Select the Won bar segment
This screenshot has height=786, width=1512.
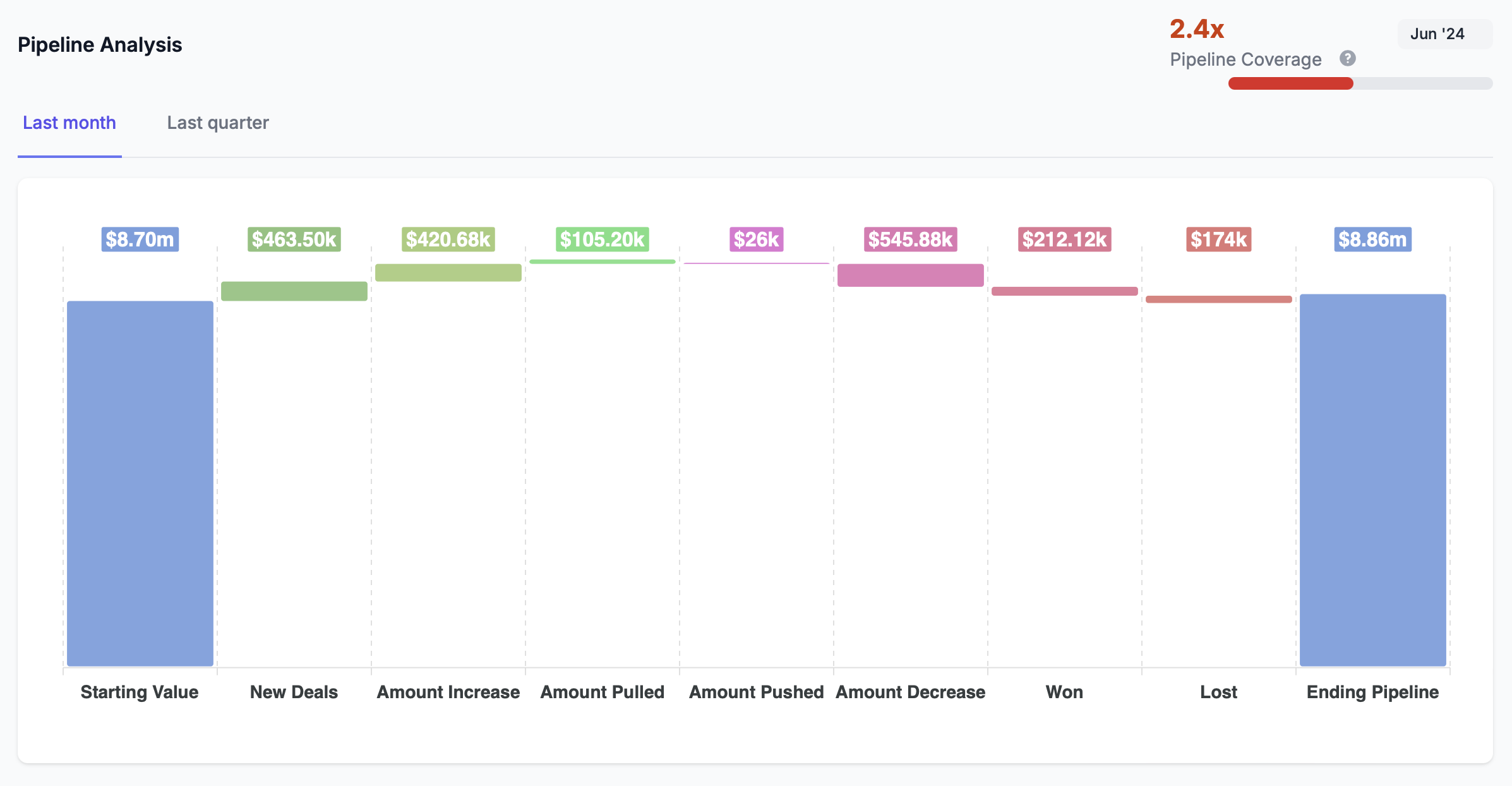[1064, 291]
